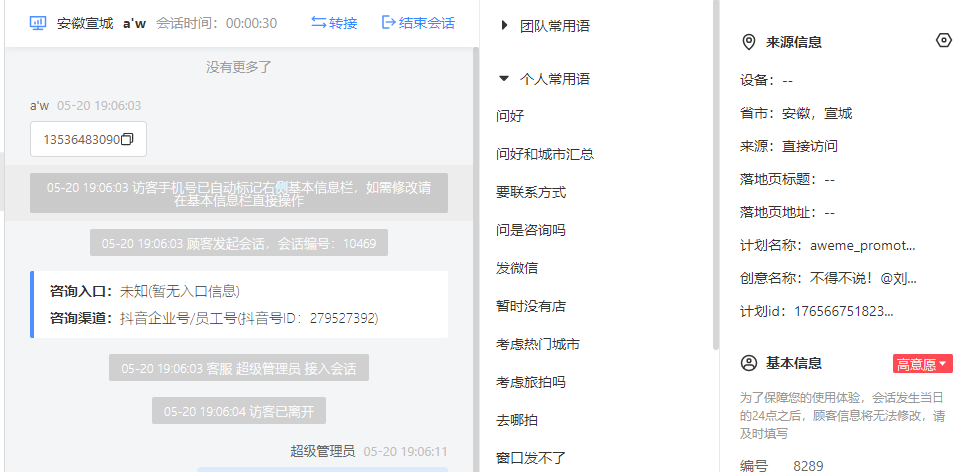Select the 问是咨询吗 quick phrase

(531, 230)
